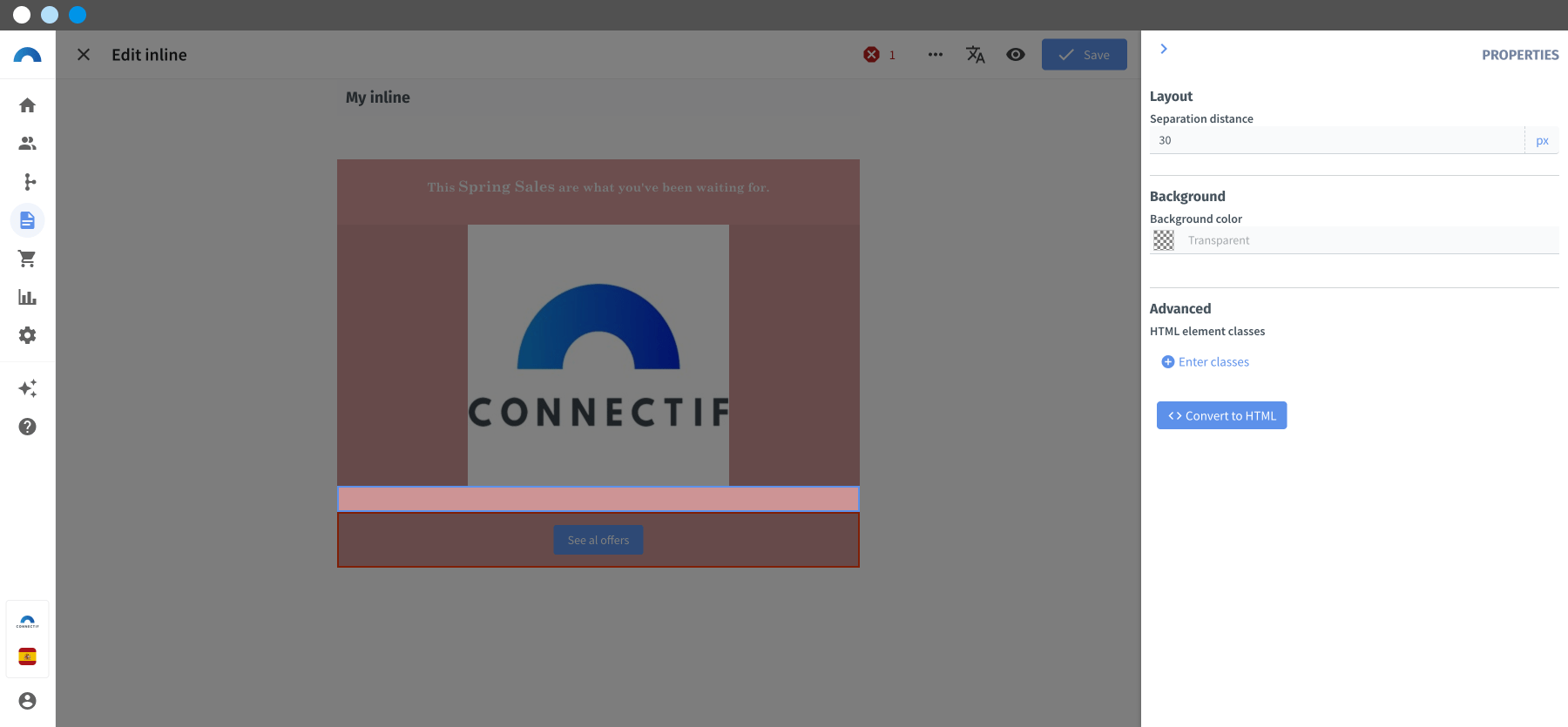This screenshot has height=727, width=1568.
Task: Edit the Separation distance value field
Action: (1337, 140)
